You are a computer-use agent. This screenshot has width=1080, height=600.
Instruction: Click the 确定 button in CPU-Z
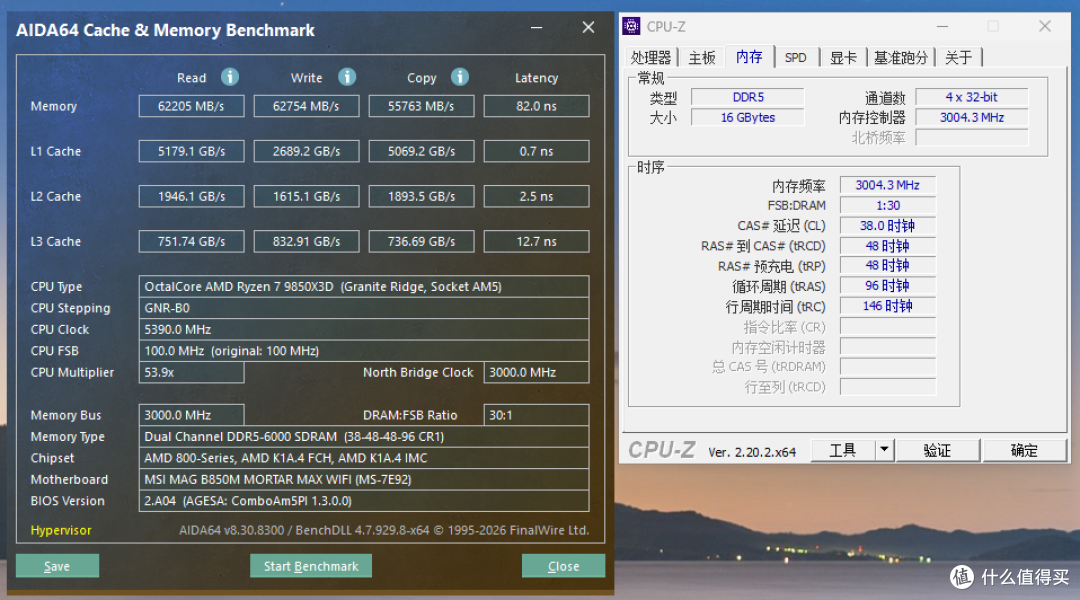pos(1024,451)
